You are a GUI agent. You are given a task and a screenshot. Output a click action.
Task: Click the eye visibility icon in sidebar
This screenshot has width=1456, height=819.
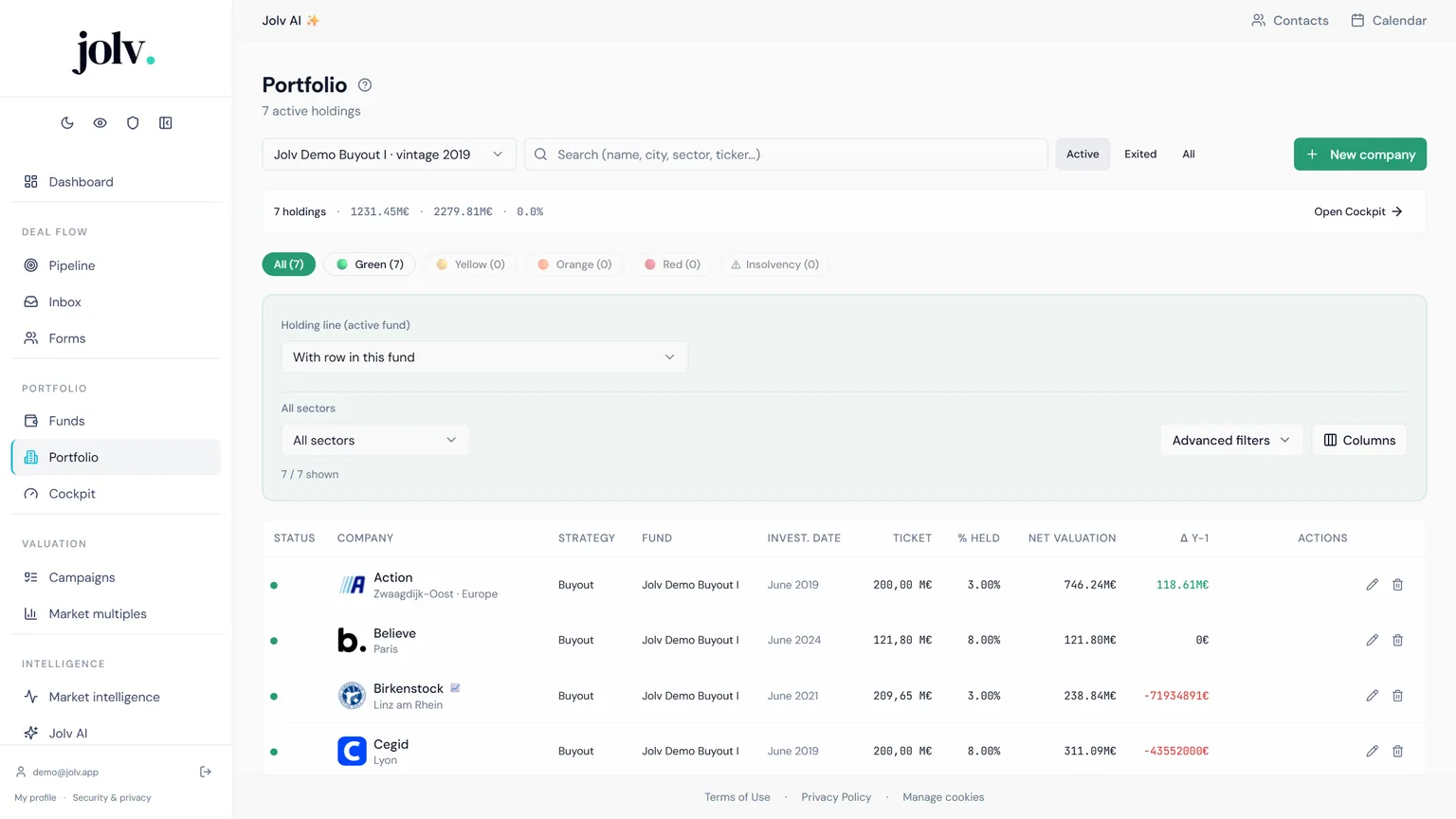(x=100, y=123)
